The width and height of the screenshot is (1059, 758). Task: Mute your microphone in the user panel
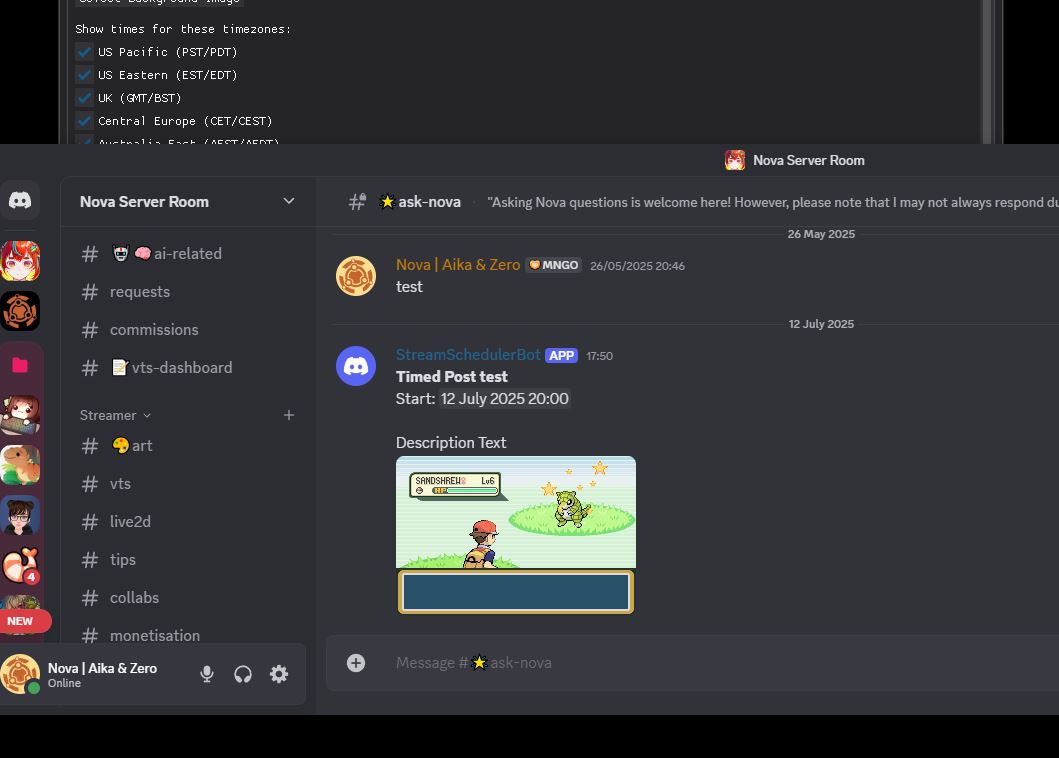click(x=207, y=674)
